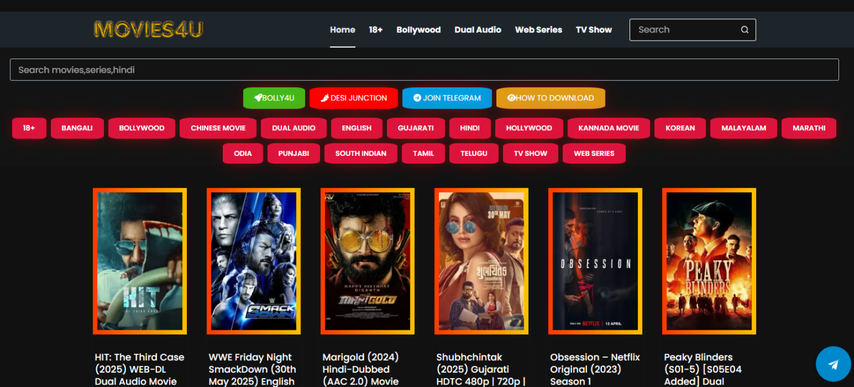The height and width of the screenshot is (387, 854).
Task: Open 'Shubhchintak (2025) Gujarati' title link
Action: click(480, 370)
